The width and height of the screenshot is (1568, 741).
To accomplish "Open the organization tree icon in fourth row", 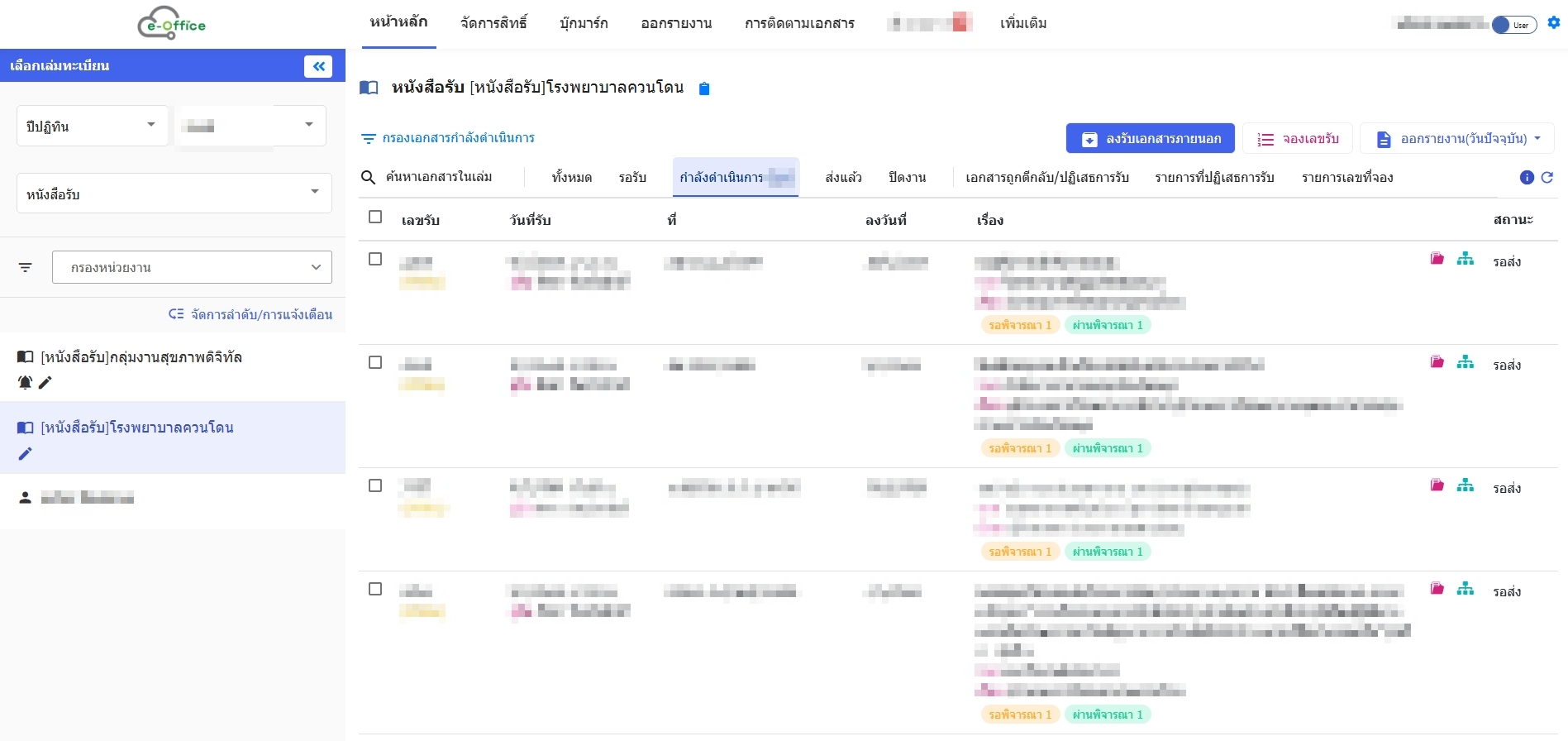I will tap(1466, 589).
